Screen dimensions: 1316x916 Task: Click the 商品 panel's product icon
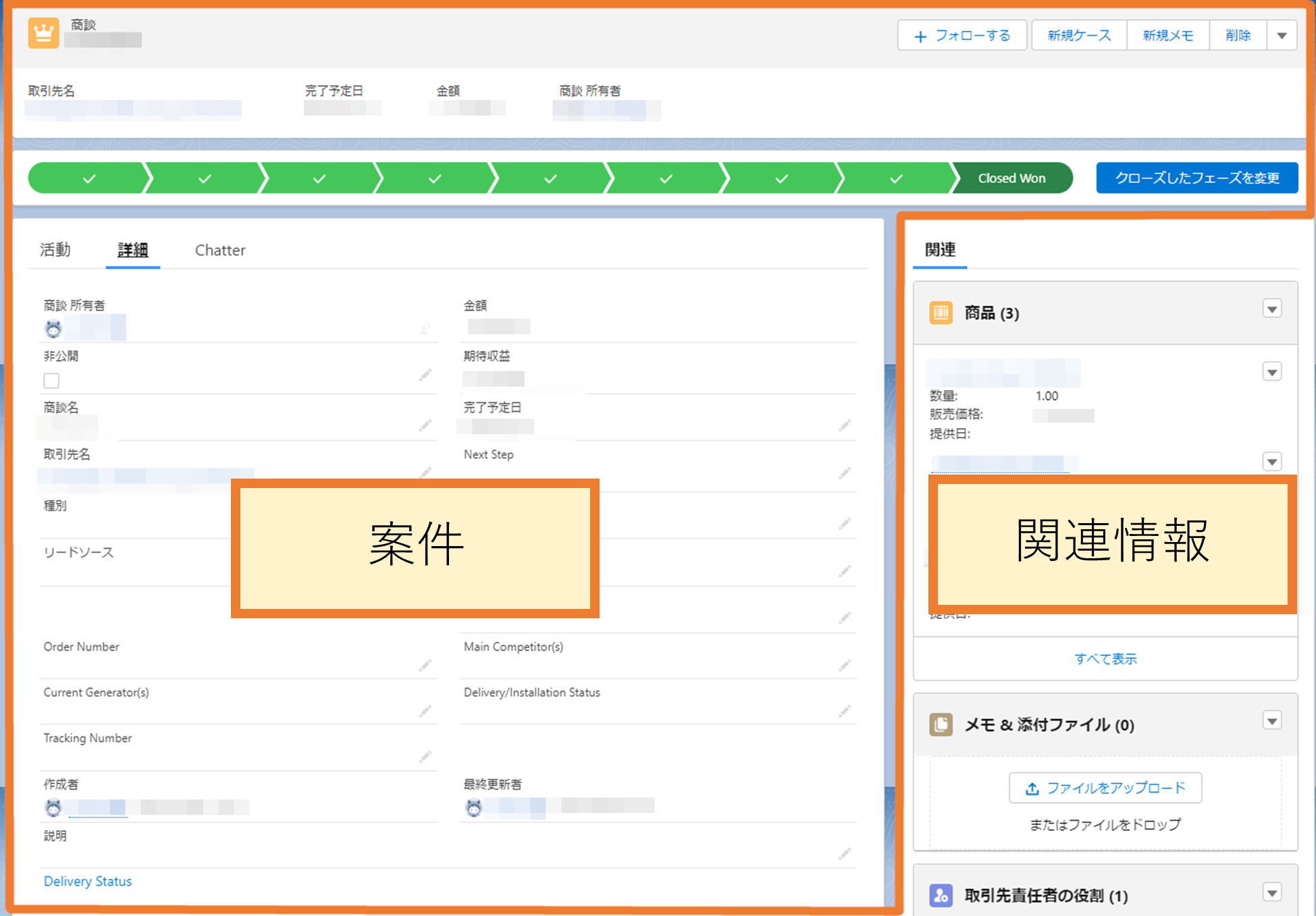(x=941, y=313)
